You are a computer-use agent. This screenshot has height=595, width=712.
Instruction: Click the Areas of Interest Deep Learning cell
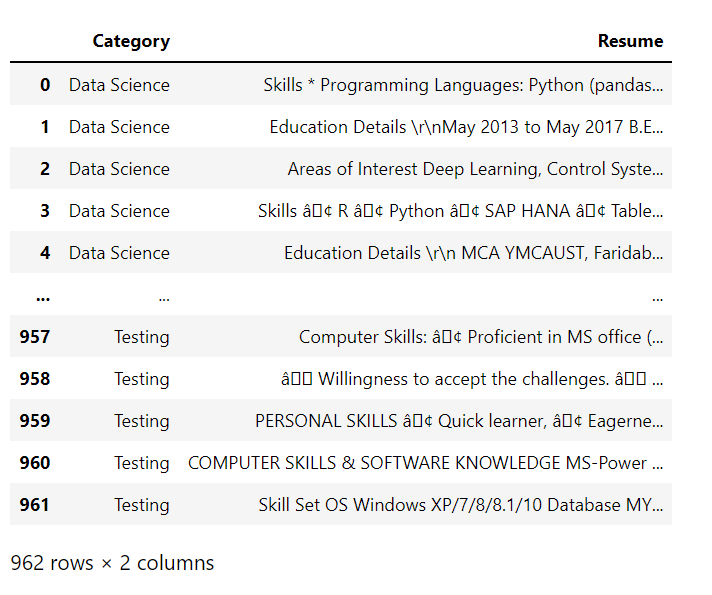click(475, 169)
